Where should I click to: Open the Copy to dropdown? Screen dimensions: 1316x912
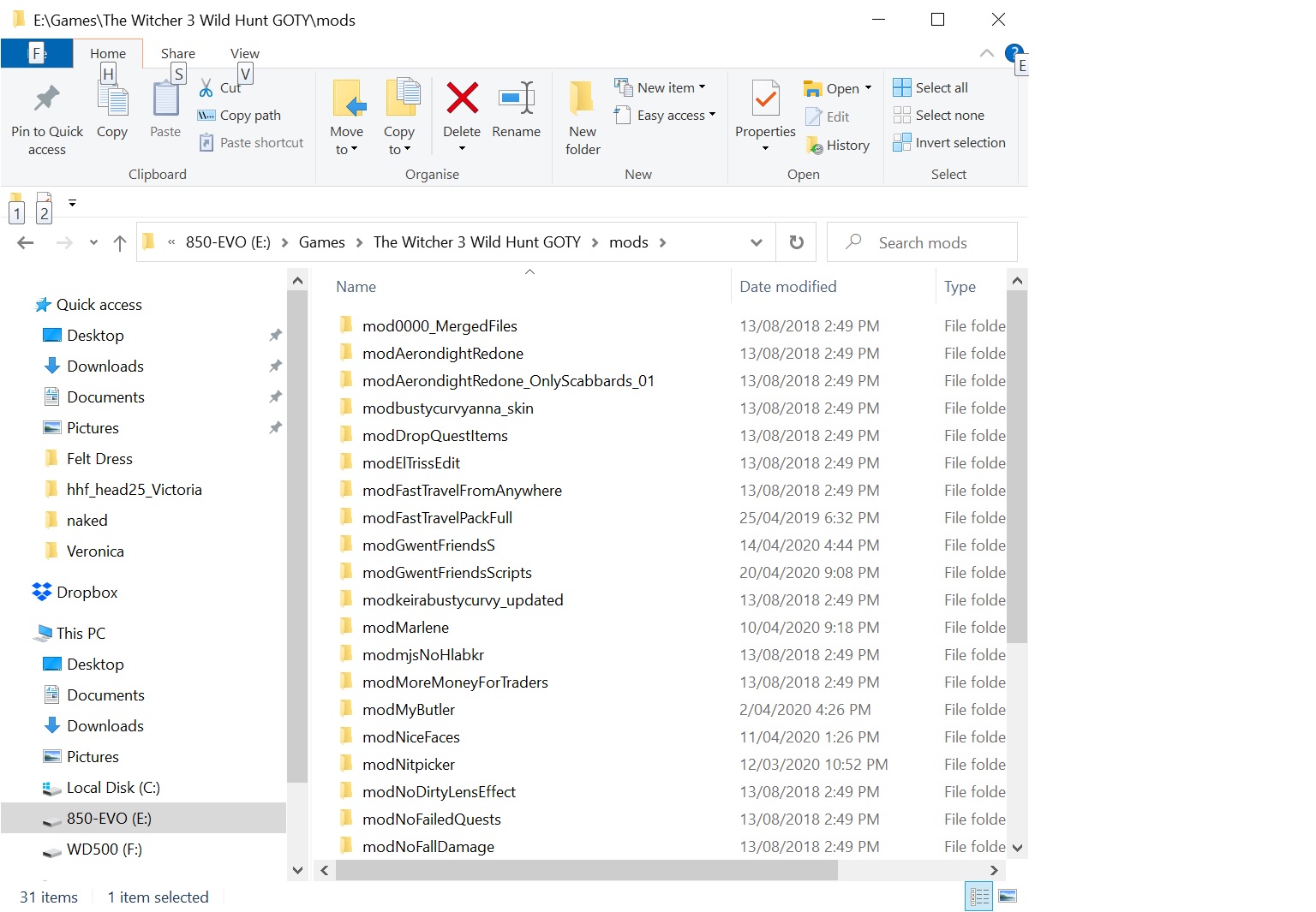(x=398, y=117)
